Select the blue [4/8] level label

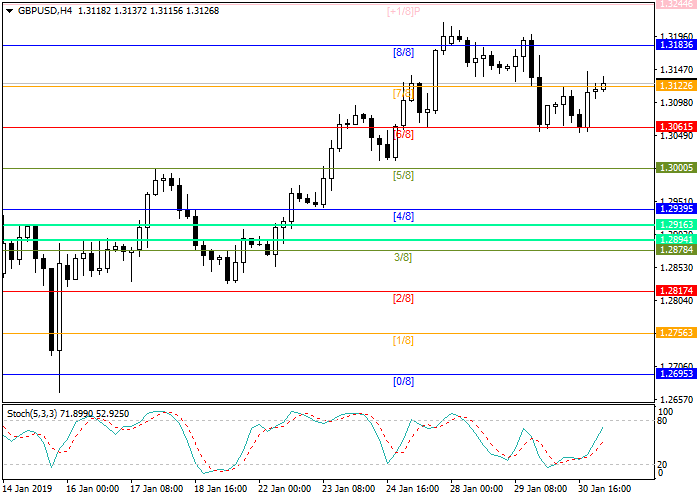(403, 216)
